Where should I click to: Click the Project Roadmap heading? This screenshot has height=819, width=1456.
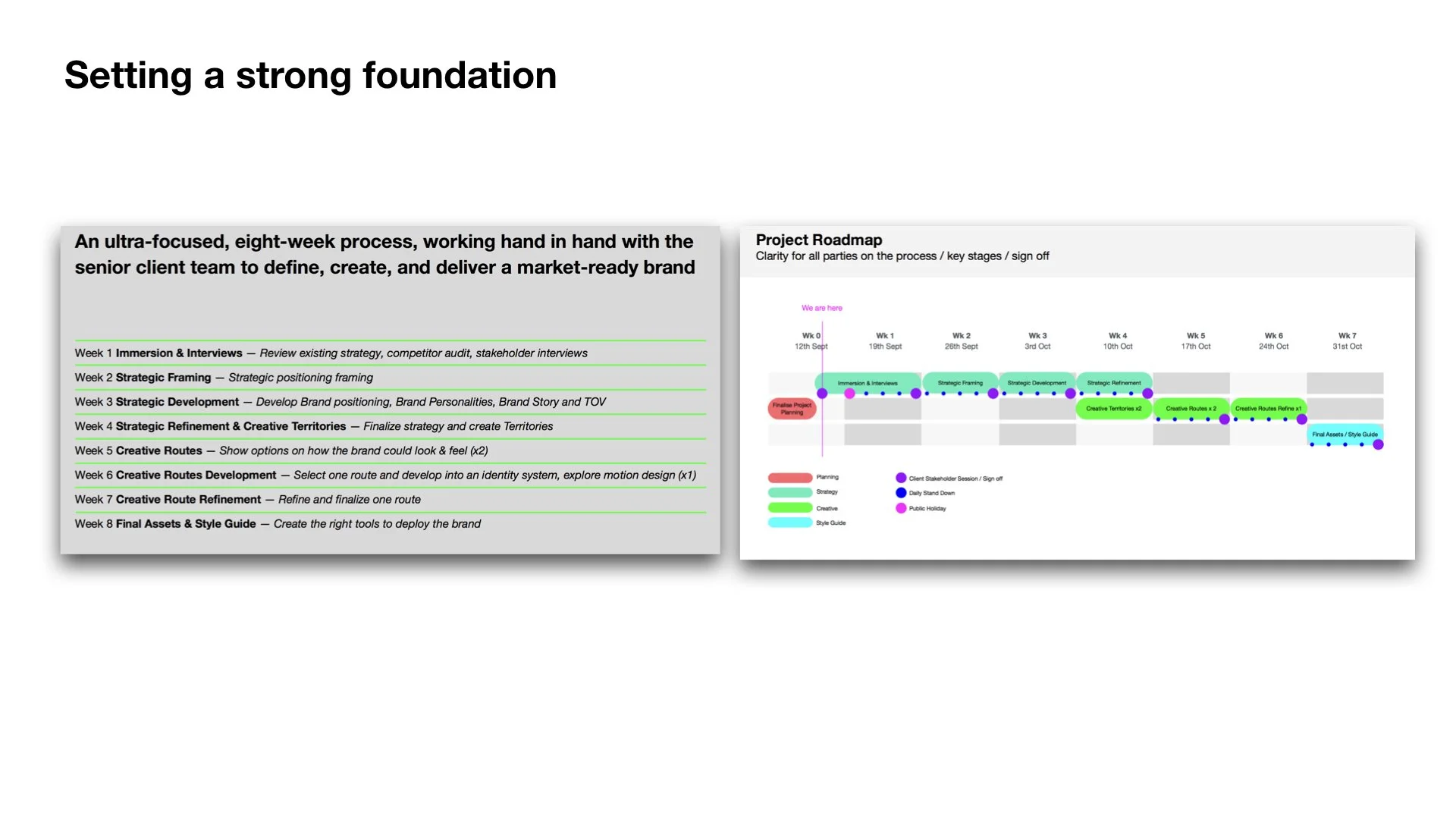coord(818,240)
